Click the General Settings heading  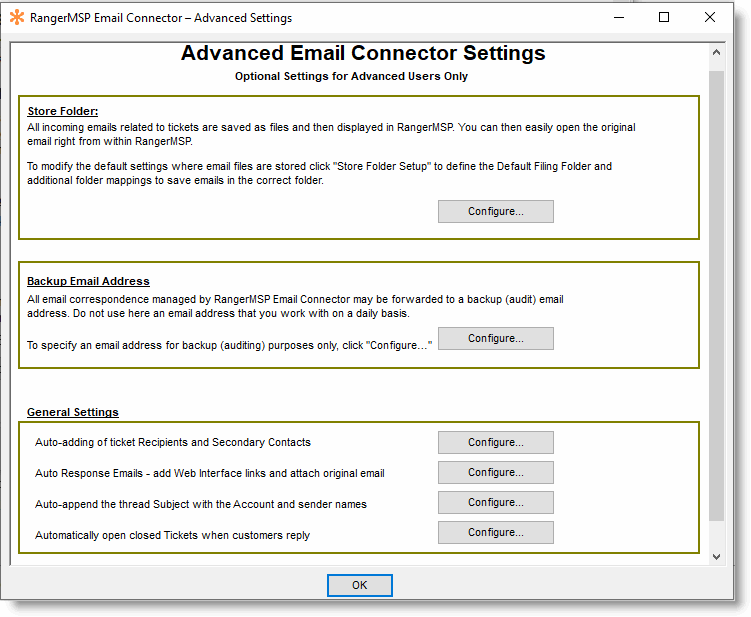click(x=73, y=412)
